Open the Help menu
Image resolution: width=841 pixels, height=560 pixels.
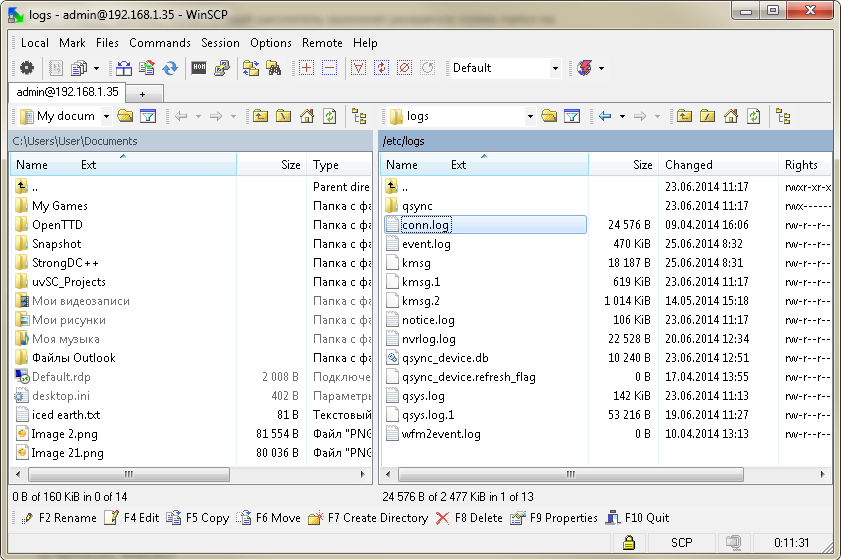point(365,43)
